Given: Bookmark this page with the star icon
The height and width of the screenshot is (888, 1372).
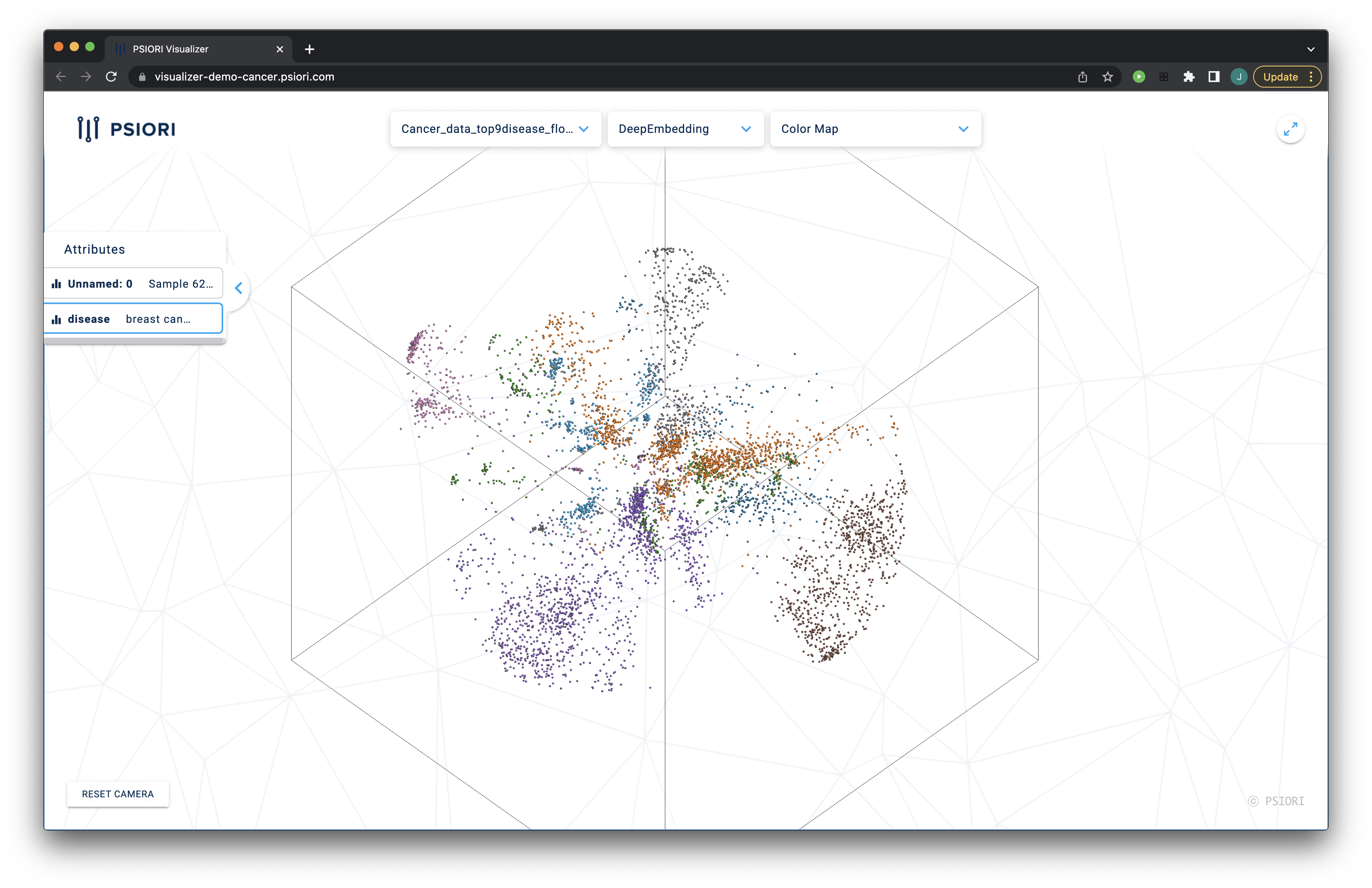Looking at the screenshot, I should pyautogui.click(x=1107, y=77).
